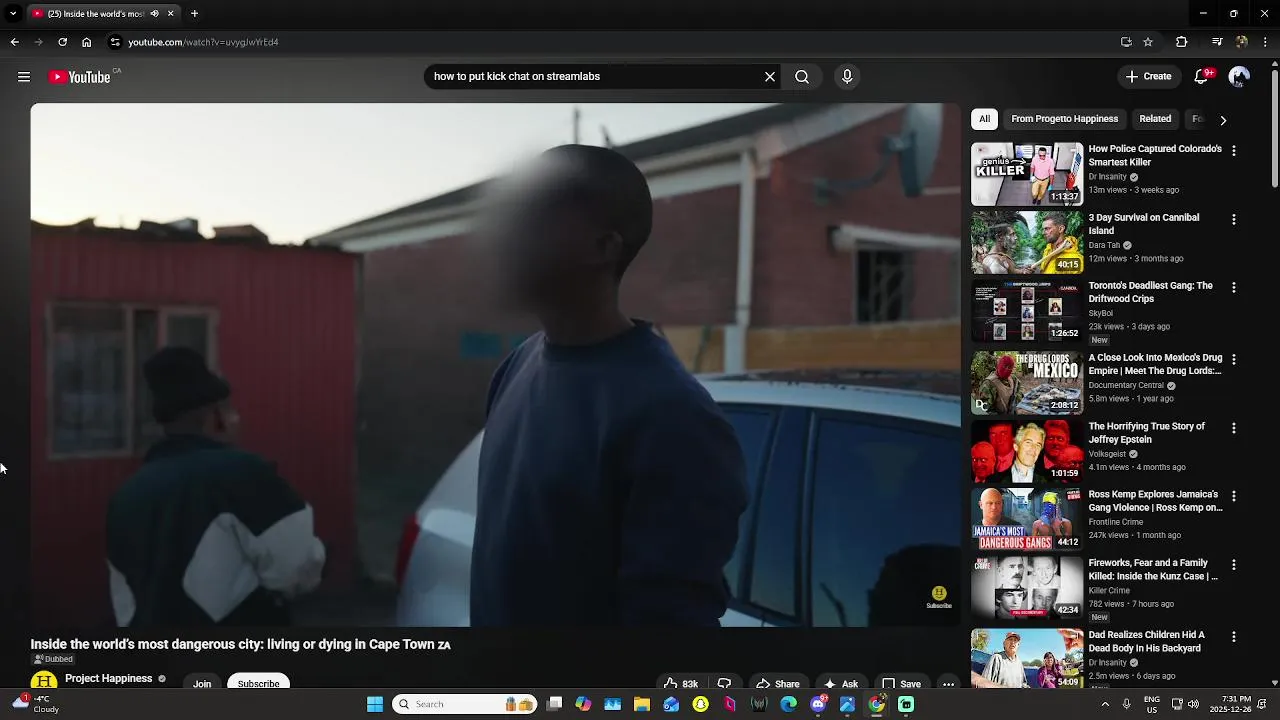The height and width of the screenshot is (720, 1280).
Task: Reload the page in the browser
Action: (62, 42)
